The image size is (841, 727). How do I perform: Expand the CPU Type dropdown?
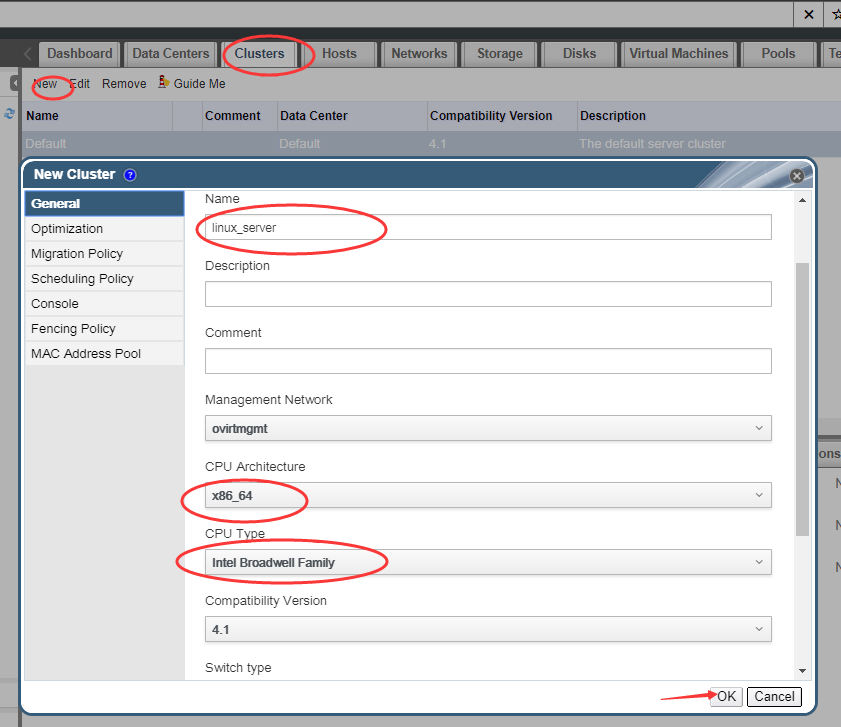coord(488,562)
